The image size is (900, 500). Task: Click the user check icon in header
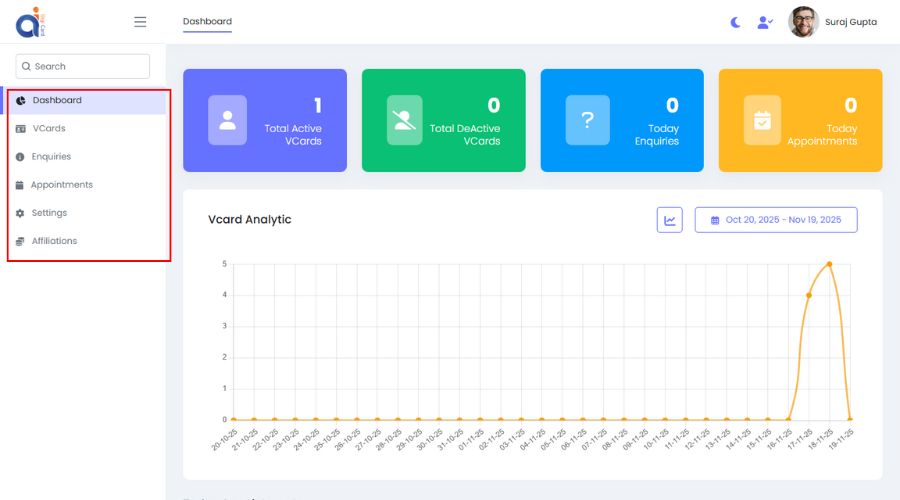point(765,22)
